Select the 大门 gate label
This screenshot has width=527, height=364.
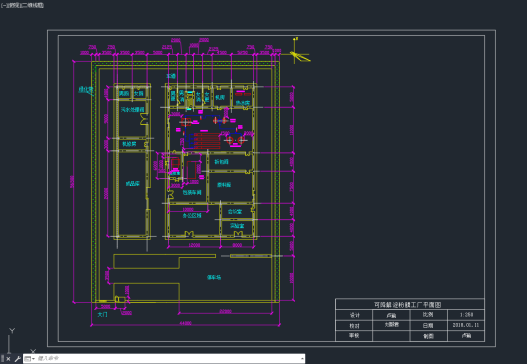[103, 315]
